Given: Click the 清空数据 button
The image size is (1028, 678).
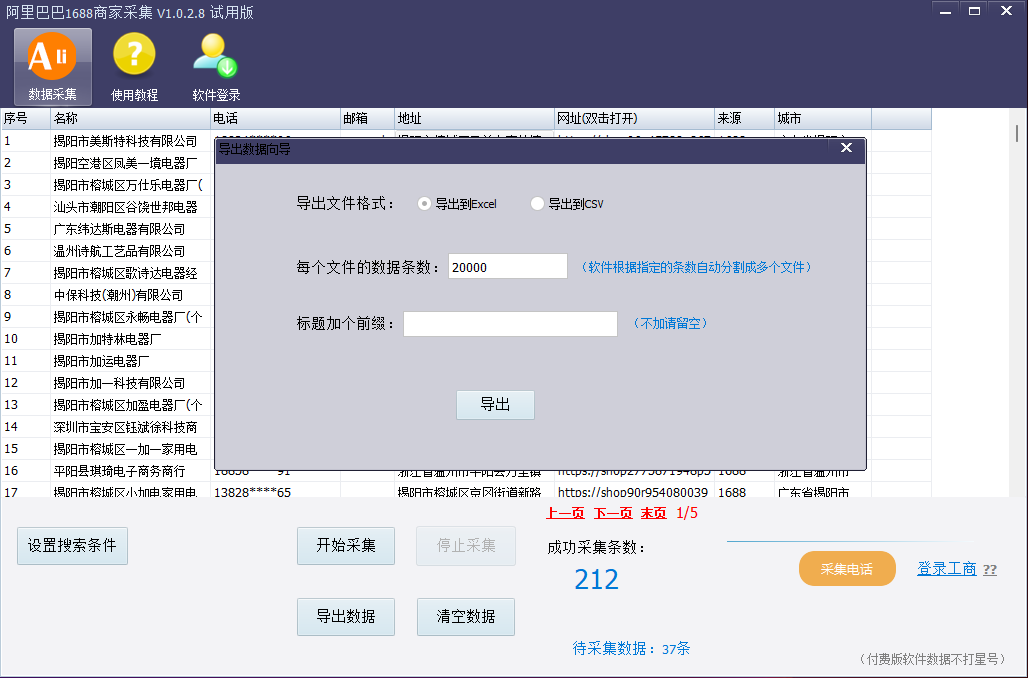Looking at the screenshot, I should click(x=465, y=616).
